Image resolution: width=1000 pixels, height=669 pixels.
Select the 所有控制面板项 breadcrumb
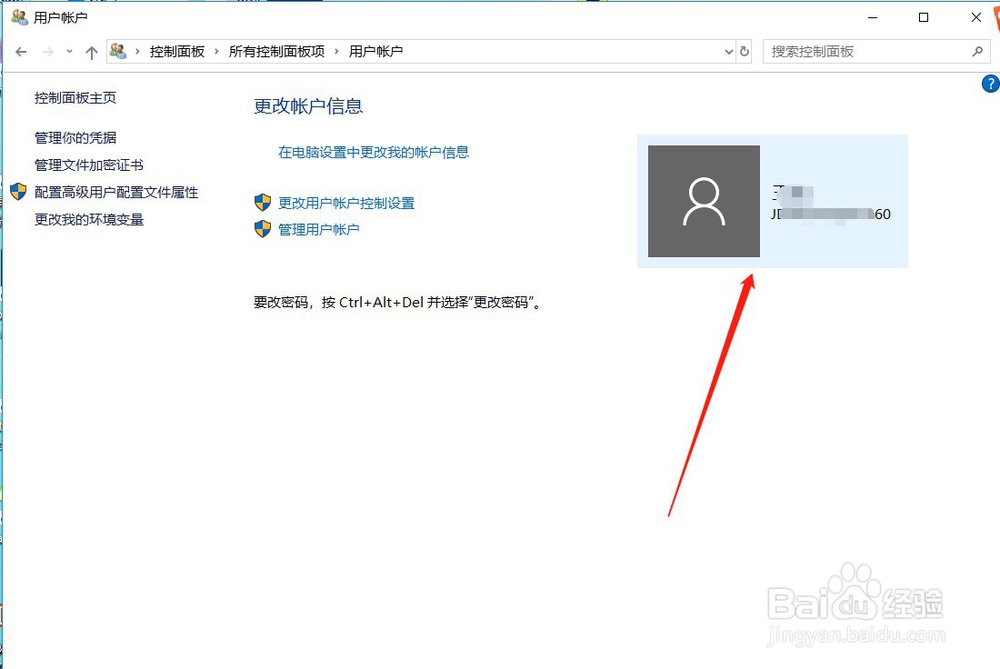click(277, 52)
